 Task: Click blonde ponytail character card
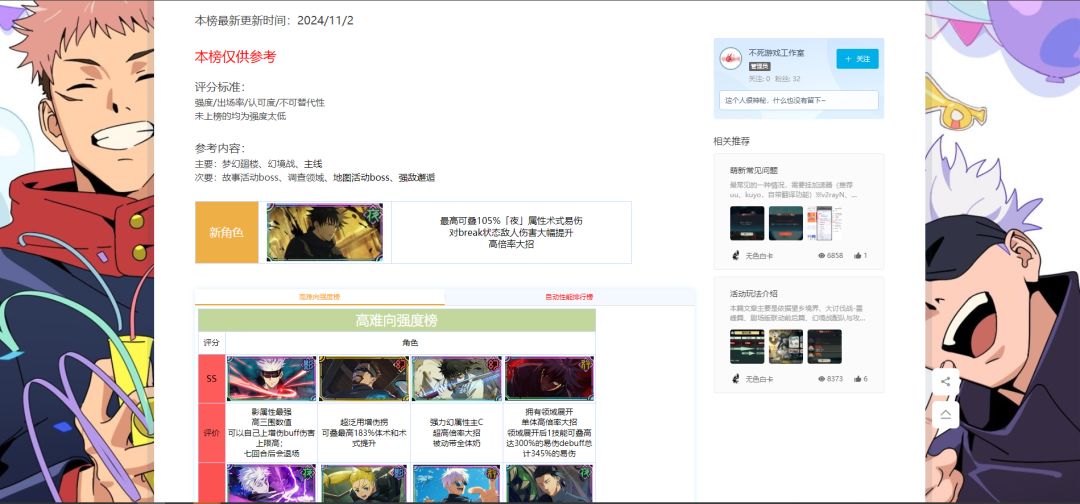coord(364,483)
